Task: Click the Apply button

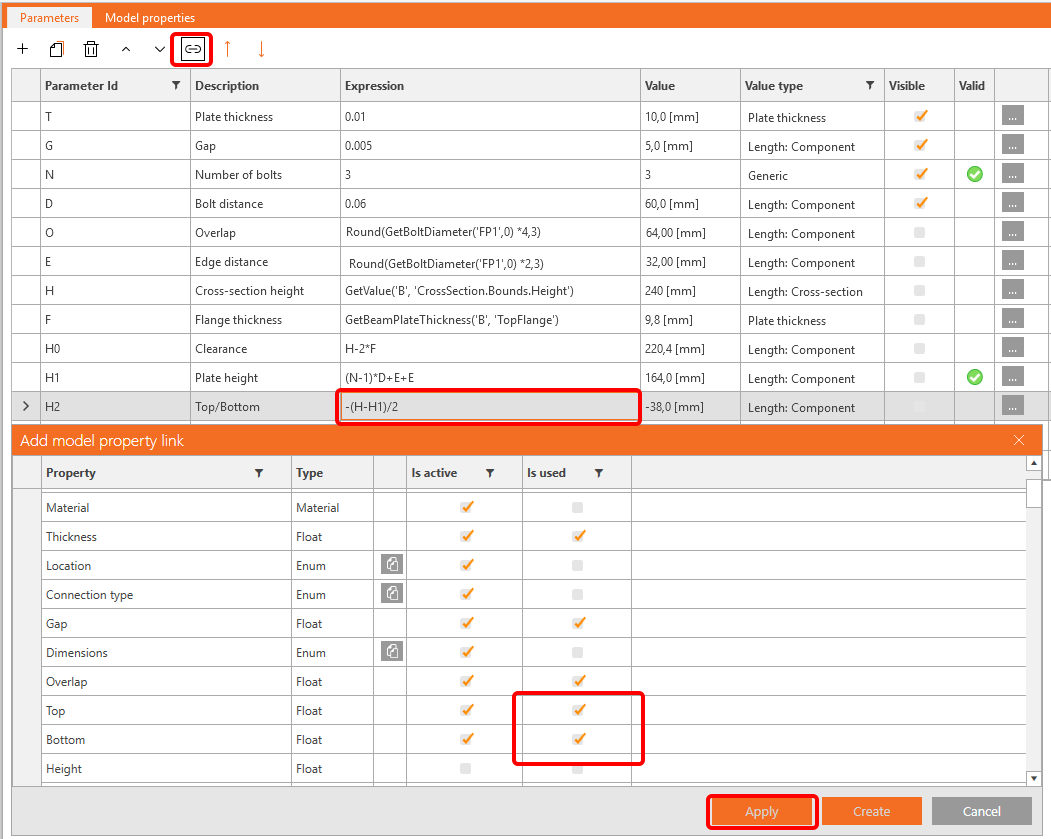Action: [762, 811]
